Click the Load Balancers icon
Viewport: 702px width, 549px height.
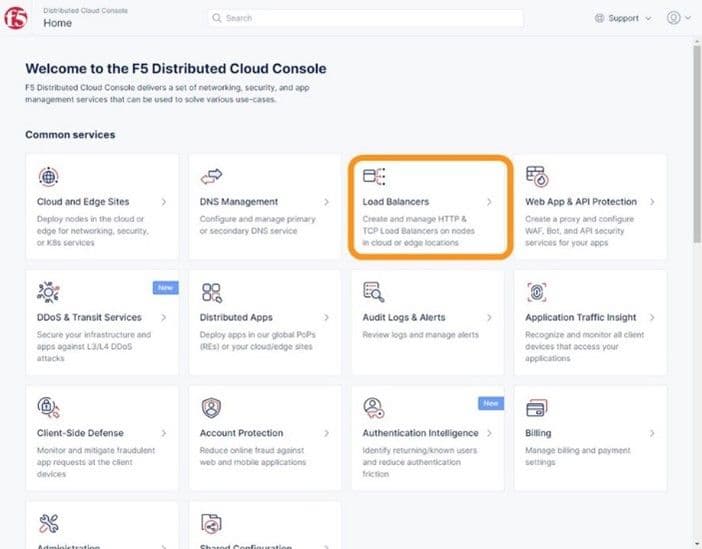[x=374, y=176]
